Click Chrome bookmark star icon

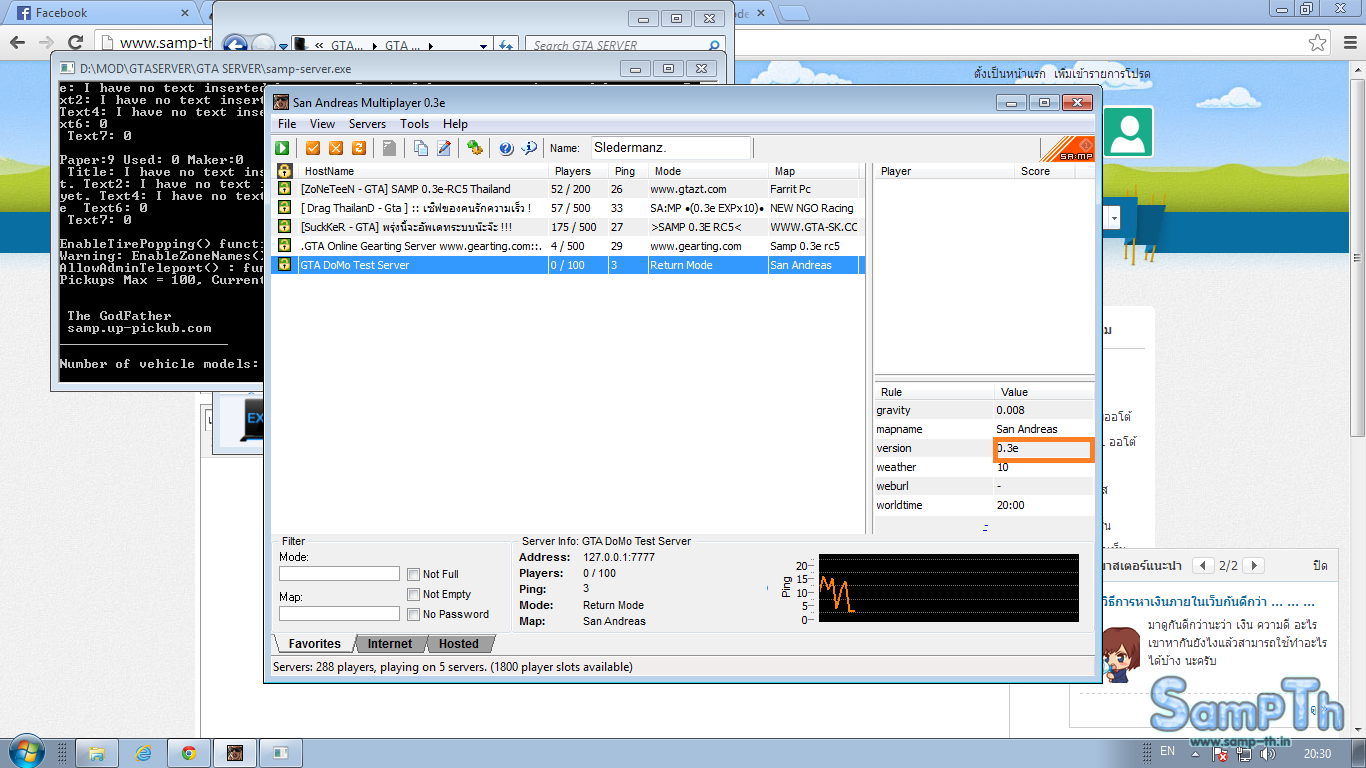coord(1318,43)
